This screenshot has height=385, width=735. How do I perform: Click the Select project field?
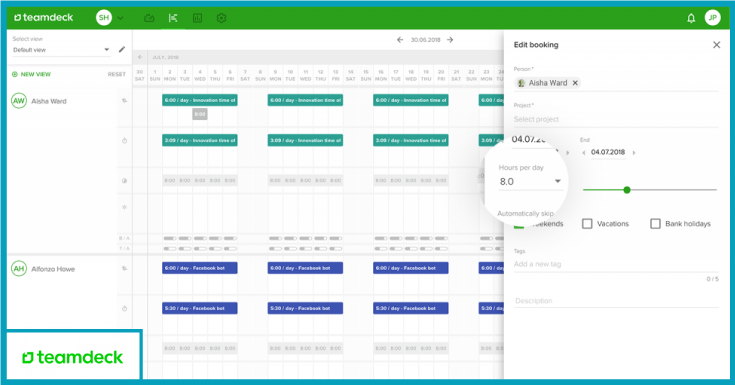click(x=616, y=119)
